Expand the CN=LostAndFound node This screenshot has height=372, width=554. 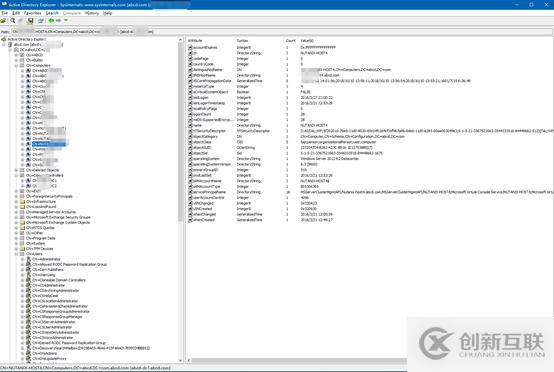coord(16,207)
